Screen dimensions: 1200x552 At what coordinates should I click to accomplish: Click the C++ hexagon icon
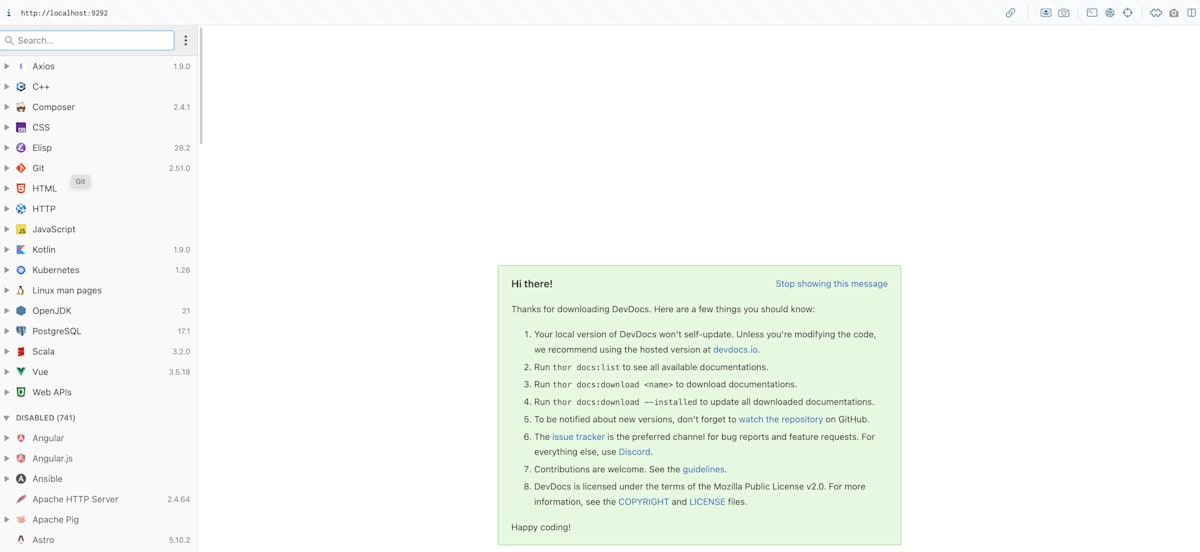point(21,87)
